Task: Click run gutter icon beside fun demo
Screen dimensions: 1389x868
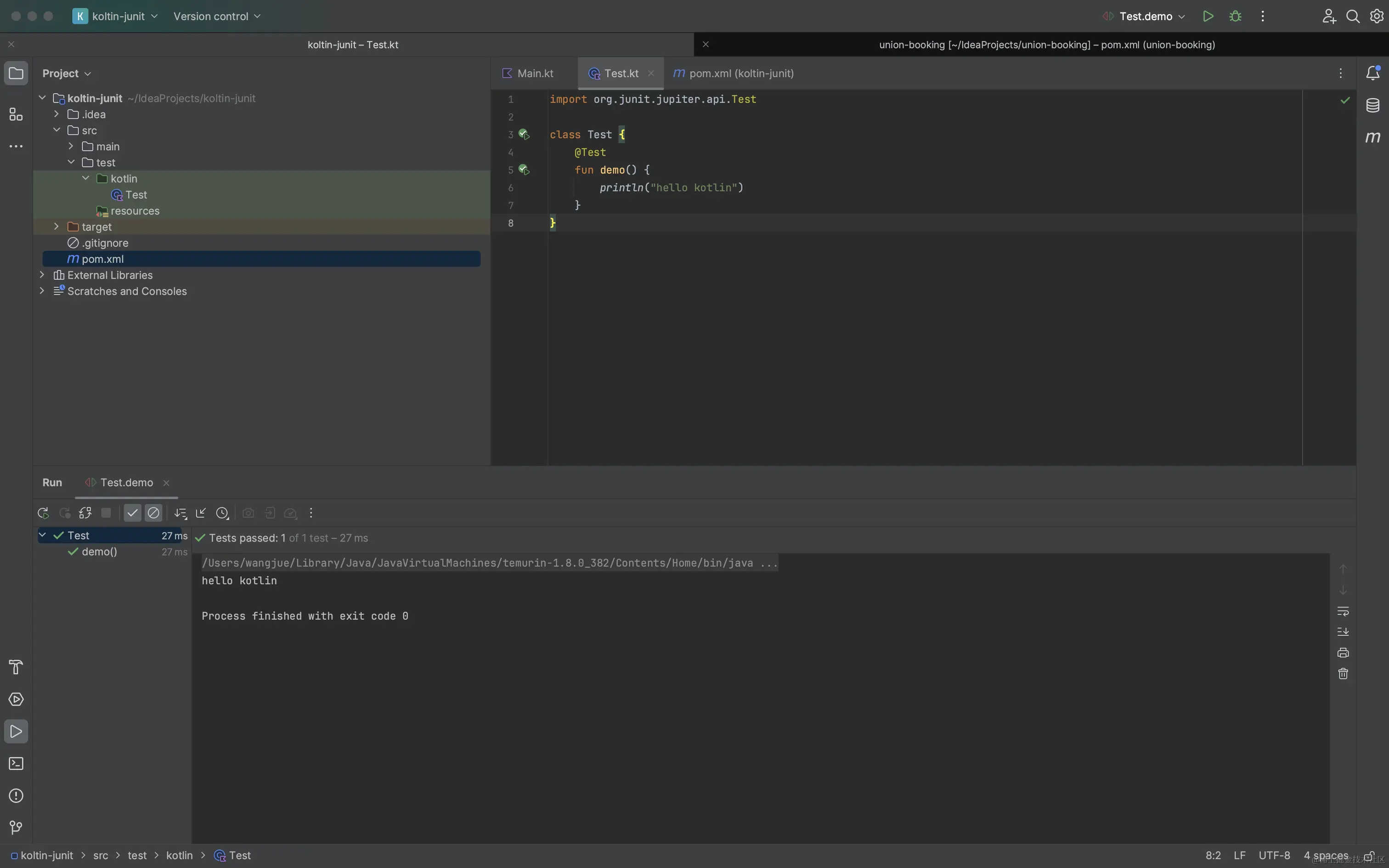Action: (x=524, y=170)
